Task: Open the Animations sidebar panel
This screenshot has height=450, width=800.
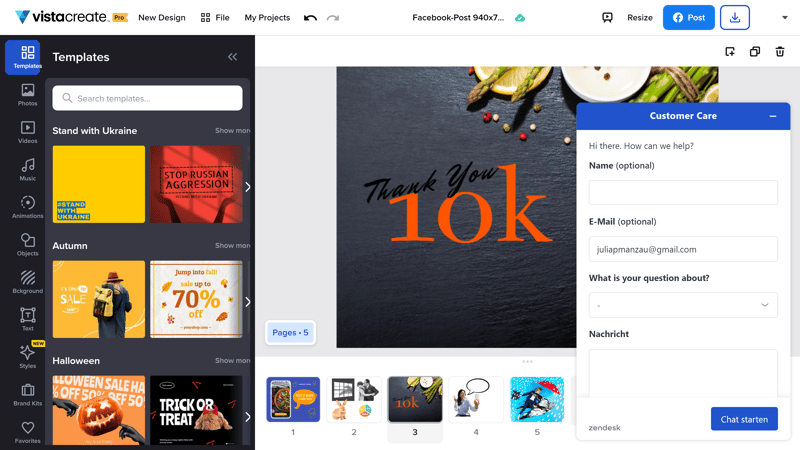Action: [27, 207]
